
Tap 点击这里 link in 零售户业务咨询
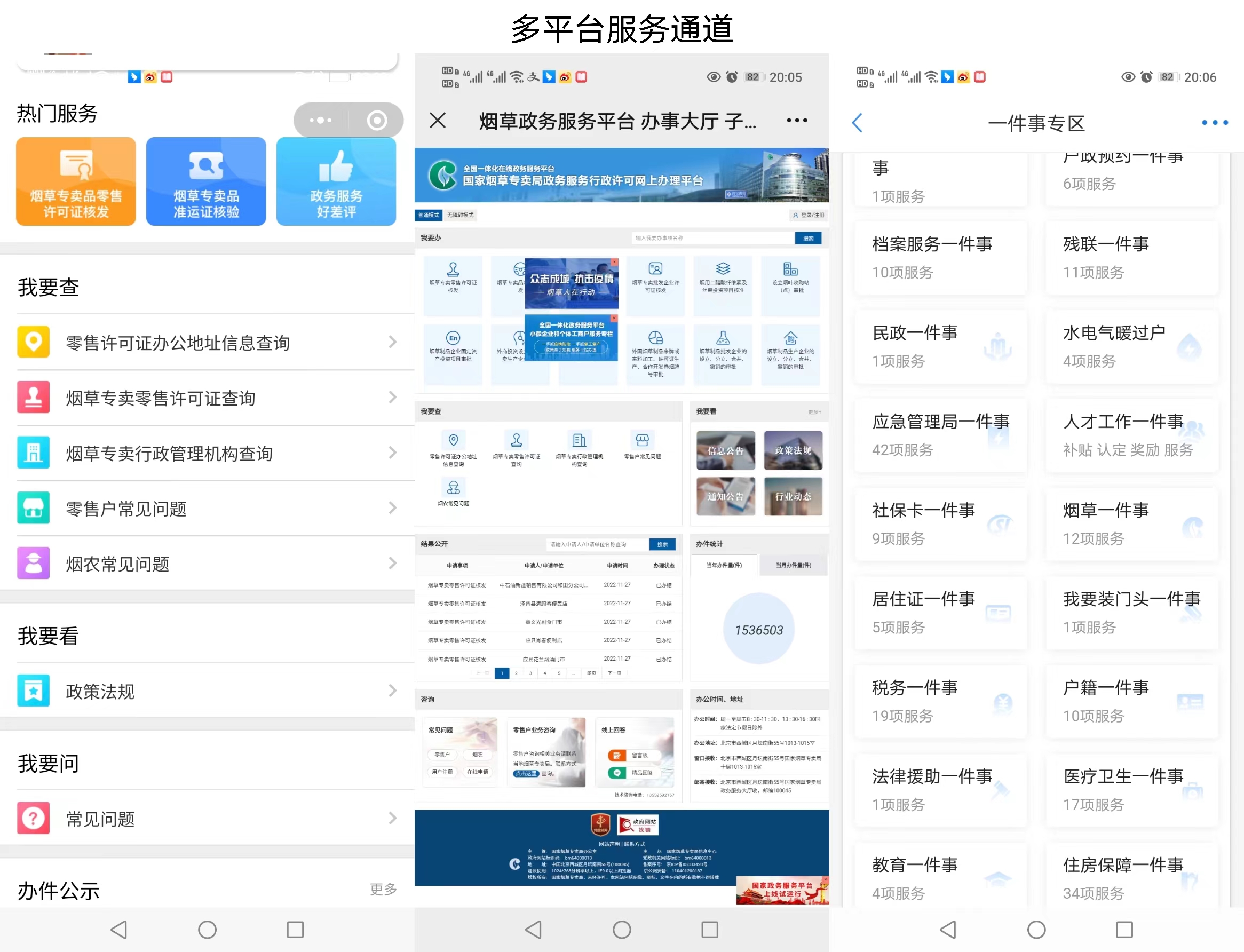(x=526, y=774)
